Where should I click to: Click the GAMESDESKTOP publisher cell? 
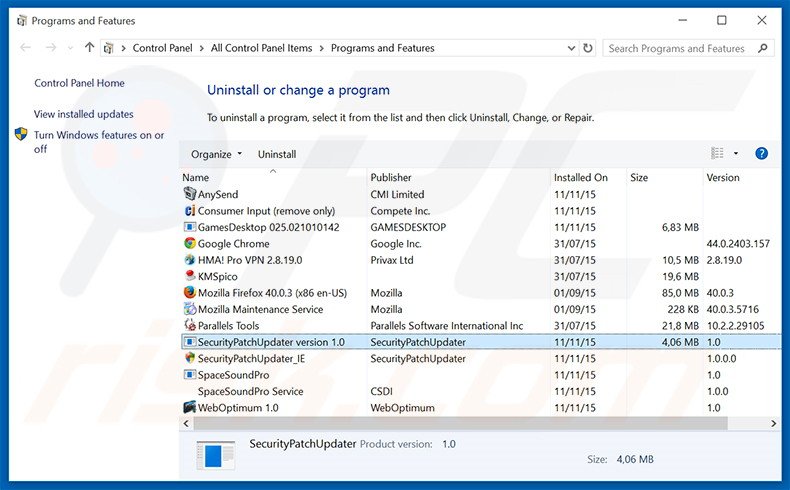pos(408,227)
